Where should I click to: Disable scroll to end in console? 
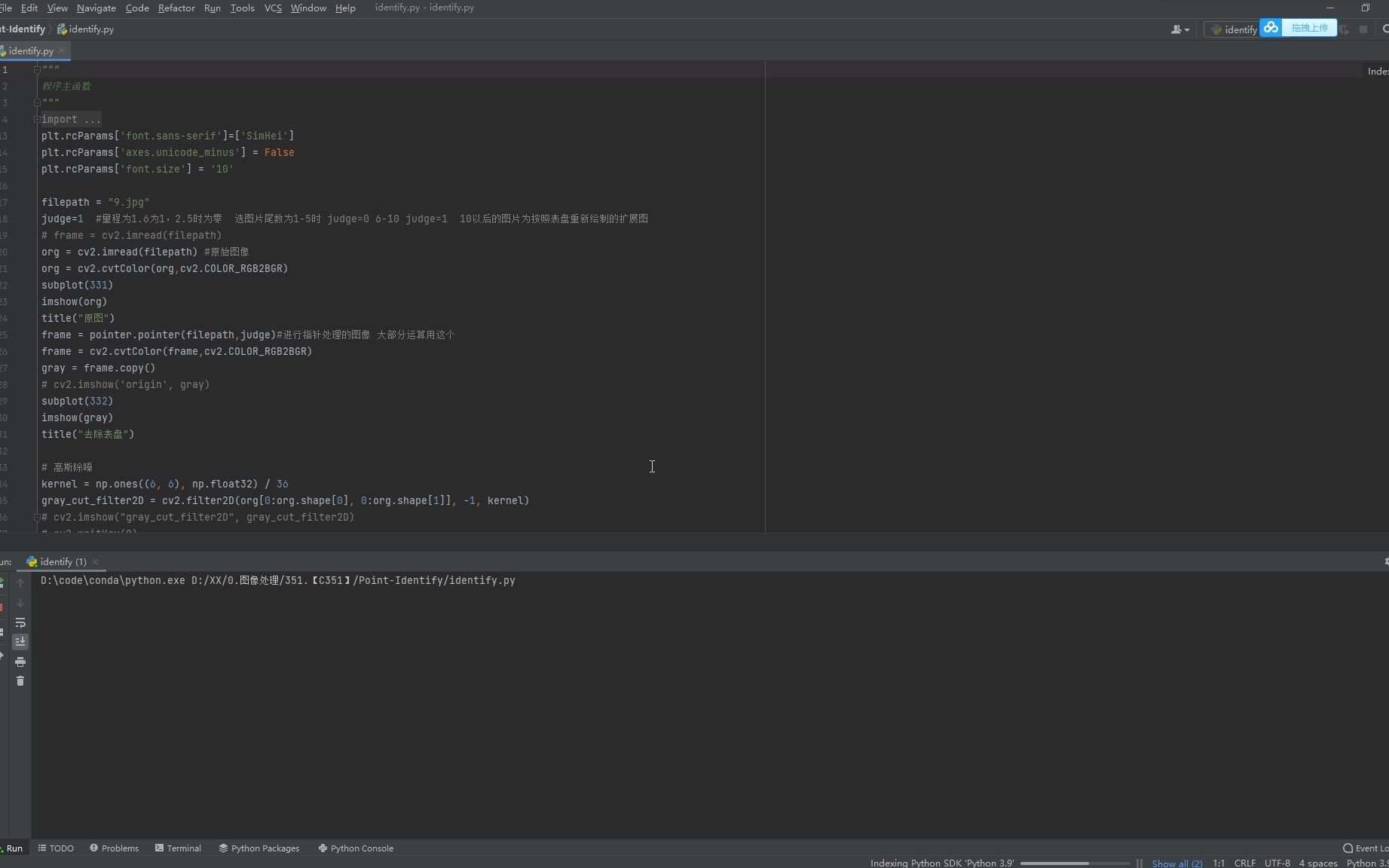click(x=20, y=642)
